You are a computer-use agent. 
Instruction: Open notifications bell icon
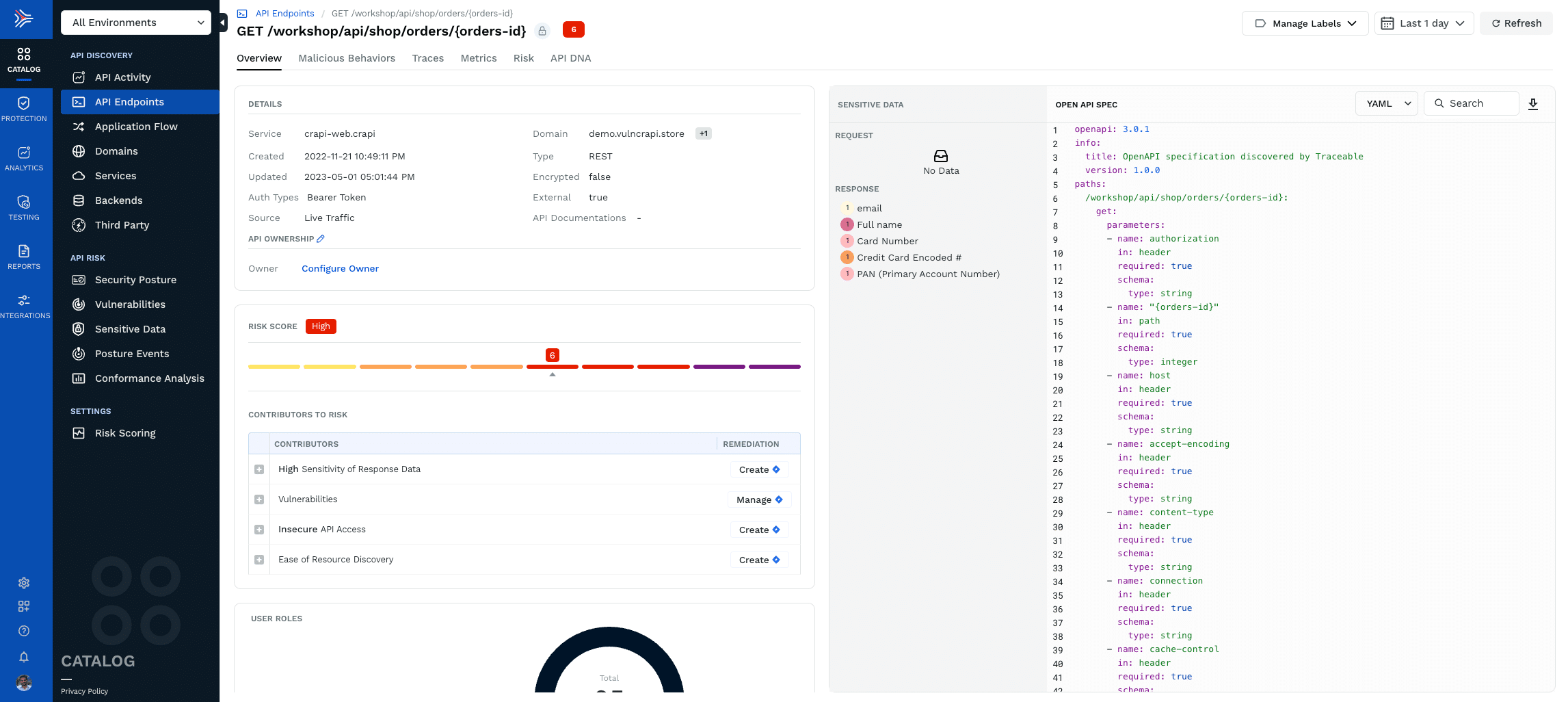[24, 657]
